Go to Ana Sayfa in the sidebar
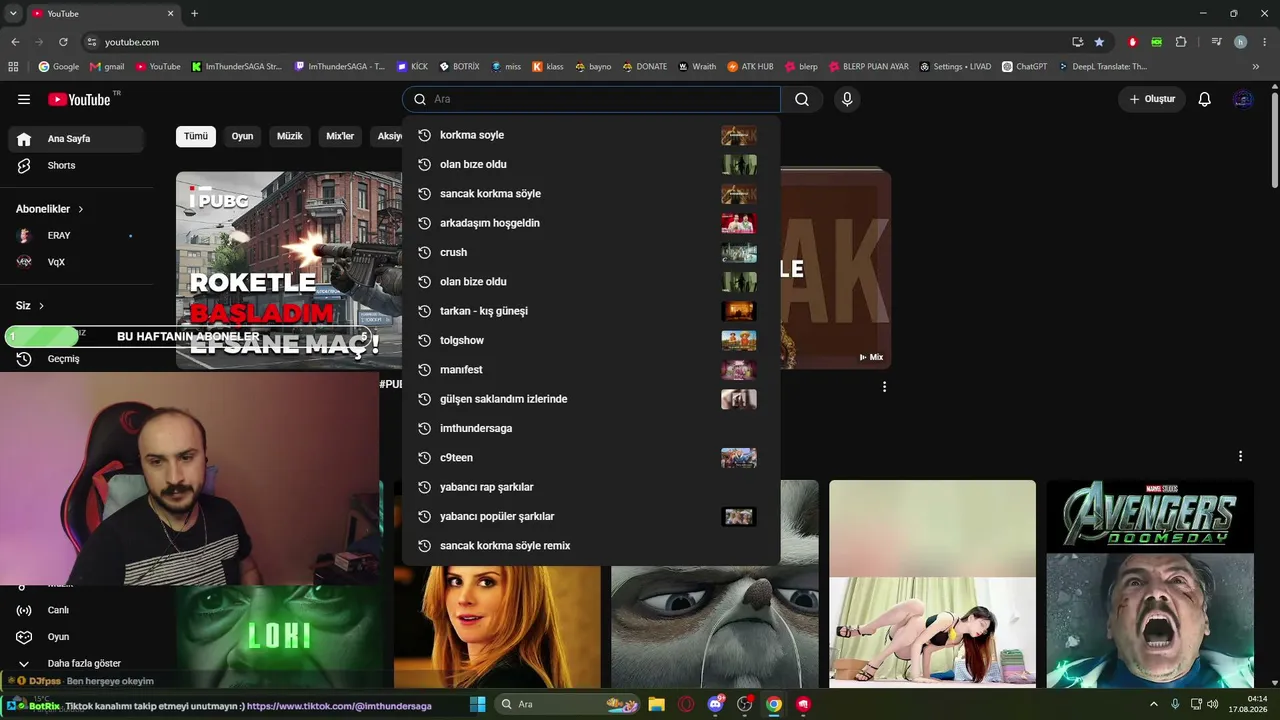 pos(76,139)
